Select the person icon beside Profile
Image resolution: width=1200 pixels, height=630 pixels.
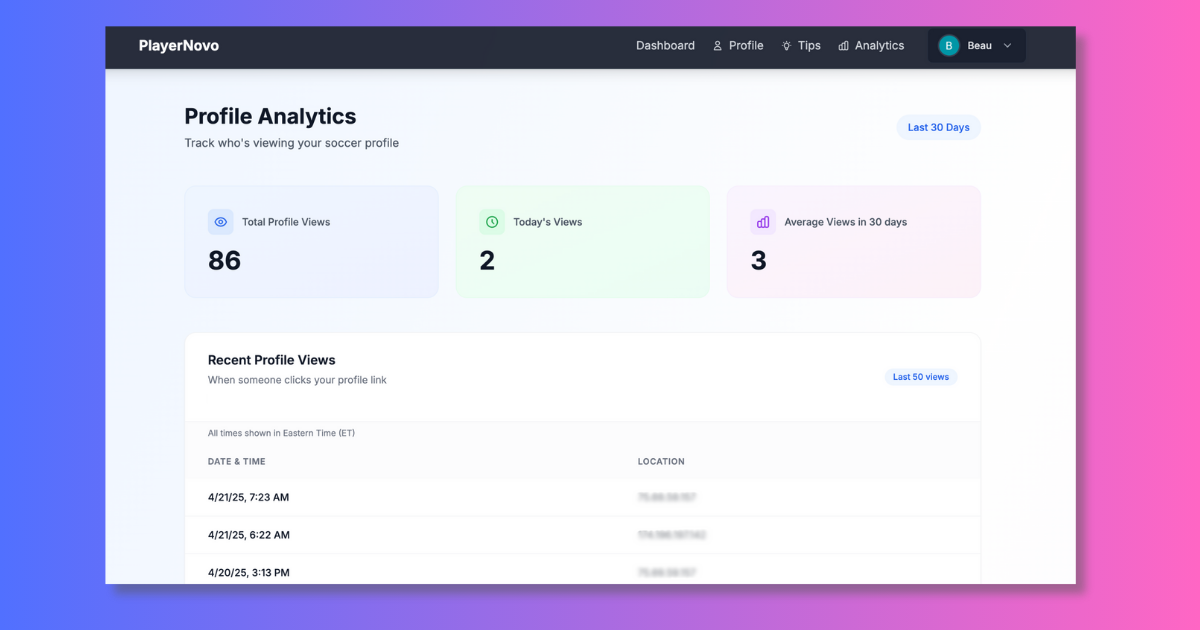click(x=717, y=45)
